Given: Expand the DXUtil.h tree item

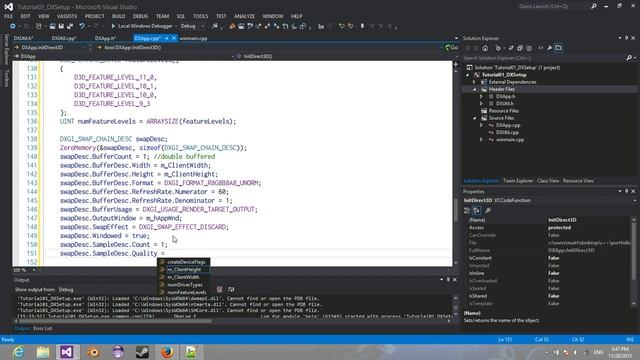Looking at the screenshot, I should point(482,104).
